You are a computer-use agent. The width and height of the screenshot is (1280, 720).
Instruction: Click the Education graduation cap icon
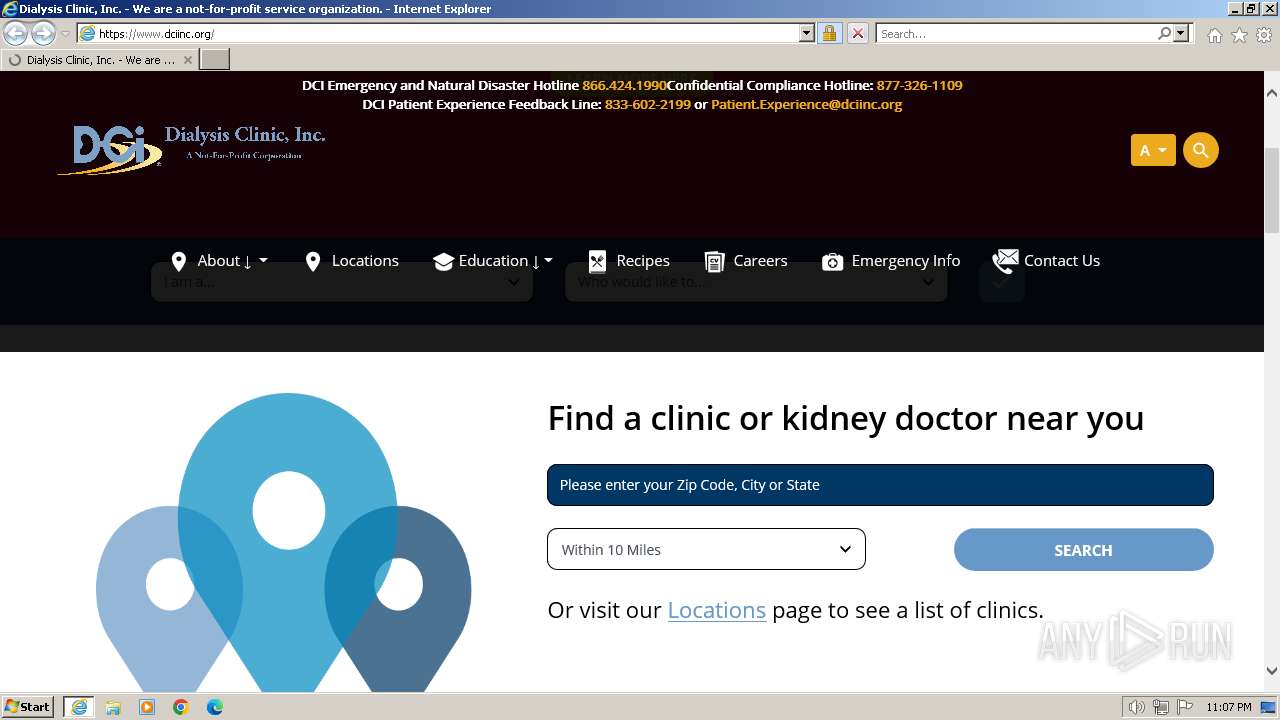(443, 261)
